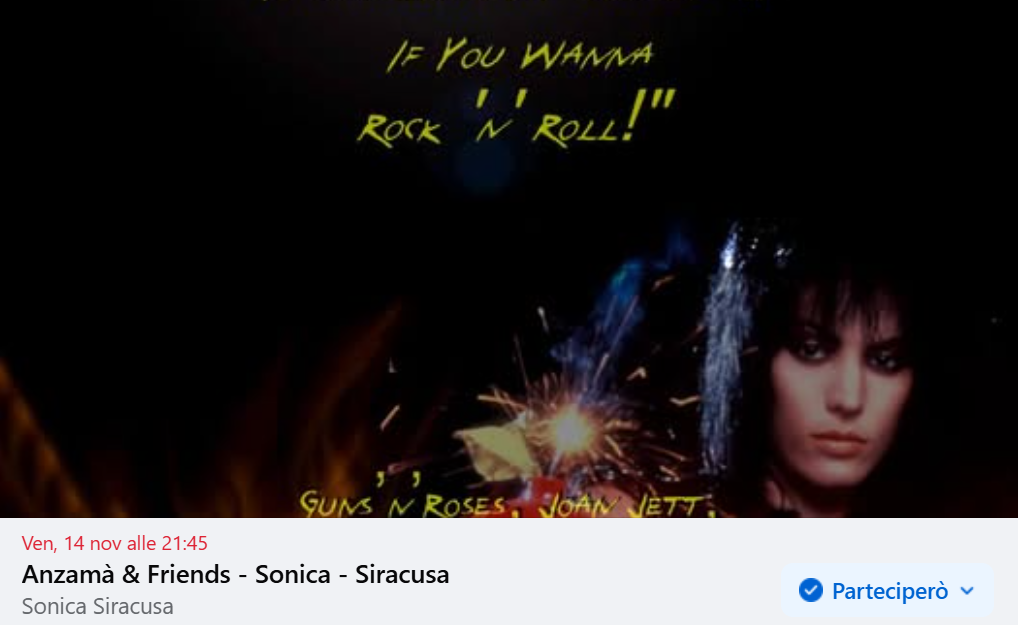Open the Anzamà & Friends event title
This screenshot has width=1018, height=625.
[x=235, y=575]
